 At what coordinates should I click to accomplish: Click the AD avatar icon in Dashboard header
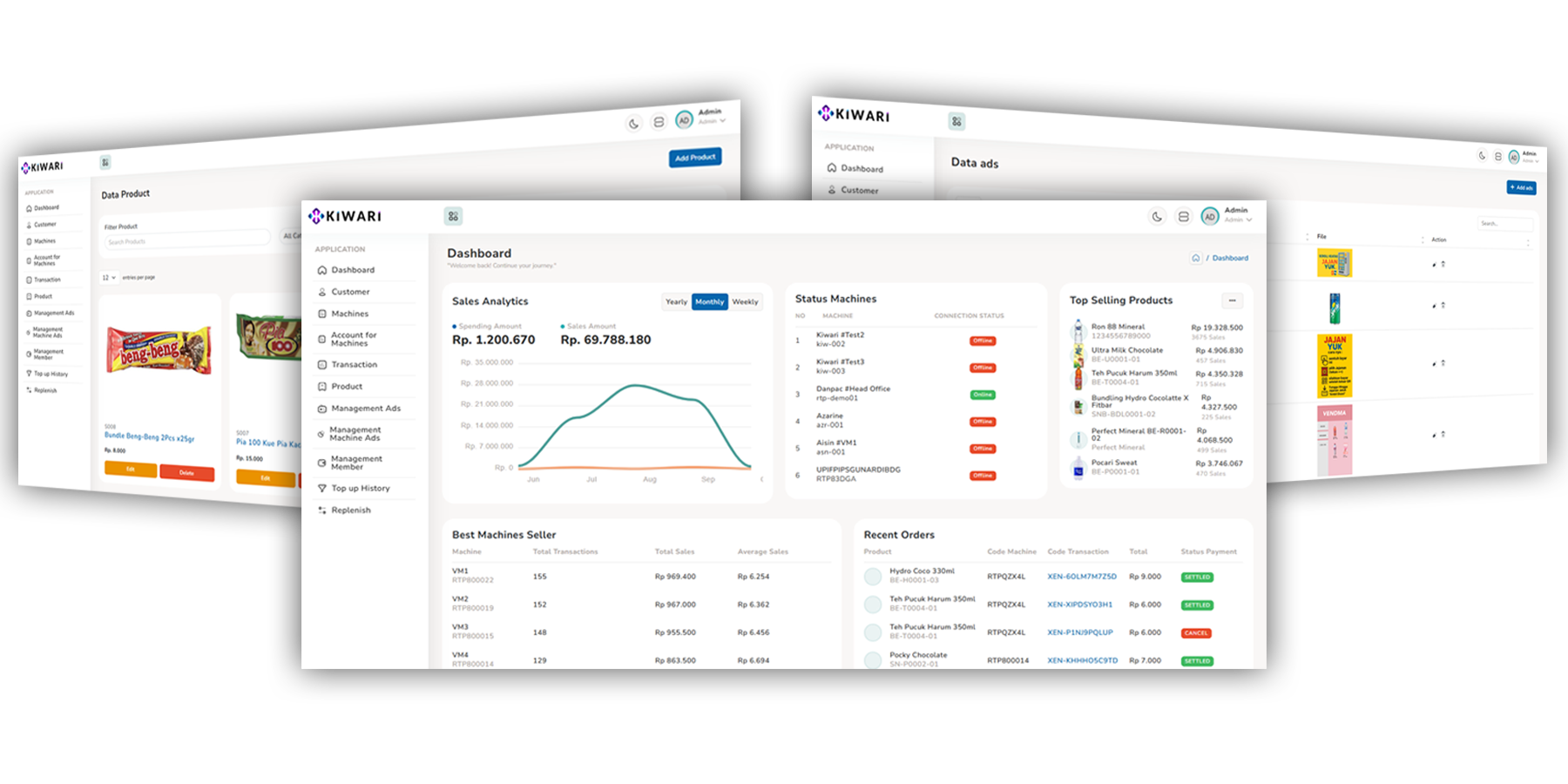click(x=1209, y=217)
